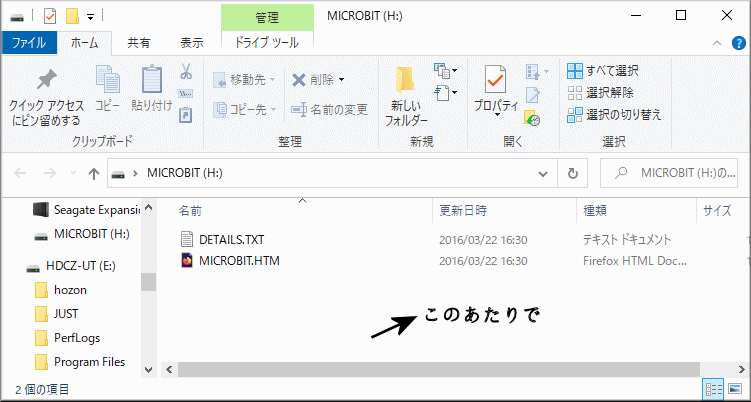Expand the address bar history dropdown
Viewport: 751px width, 402px height.
tap(543, 173)
